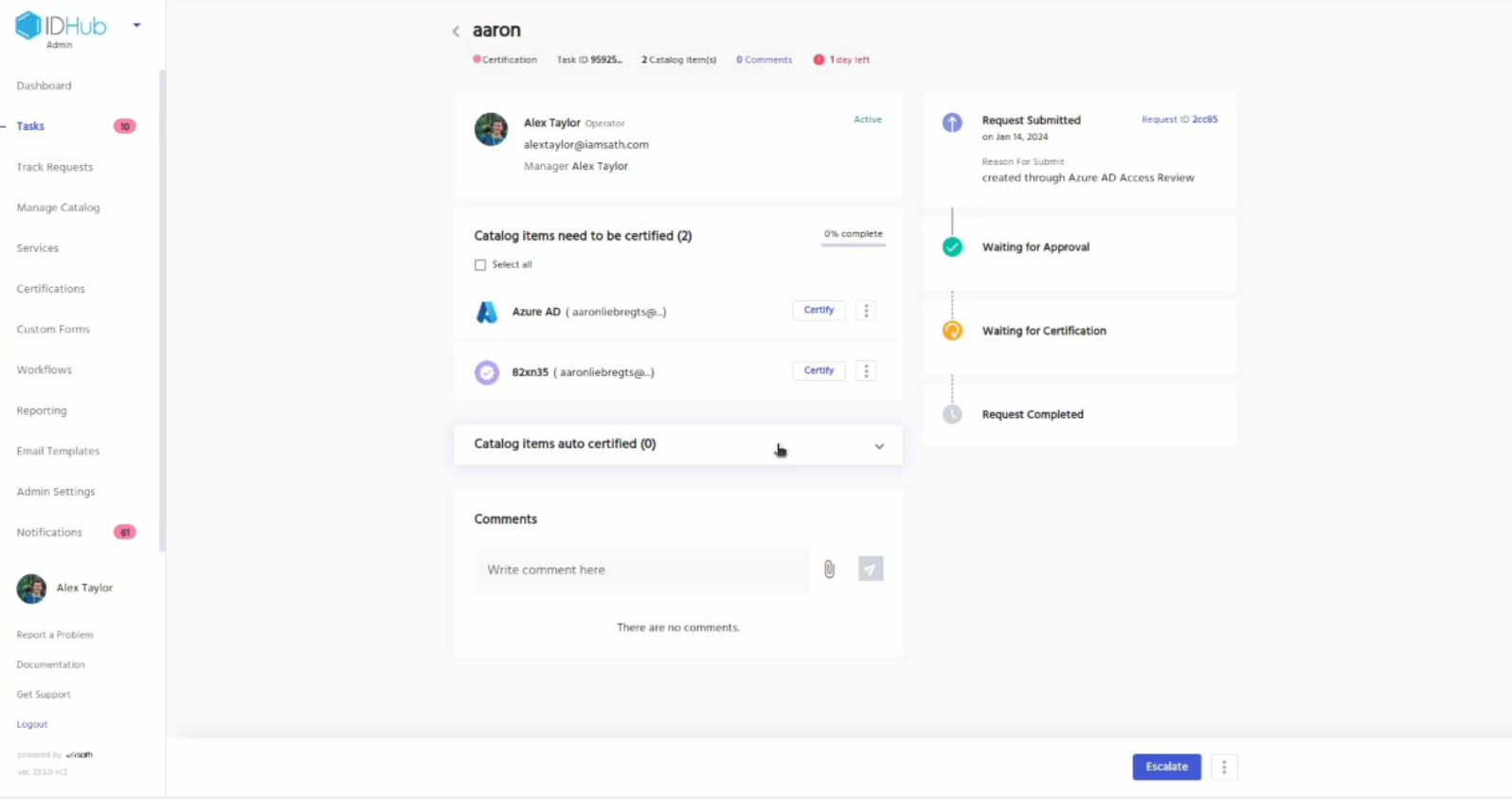Expand Catalog items auto certified section
The image size is (1512, 799).
coord(878,445)
